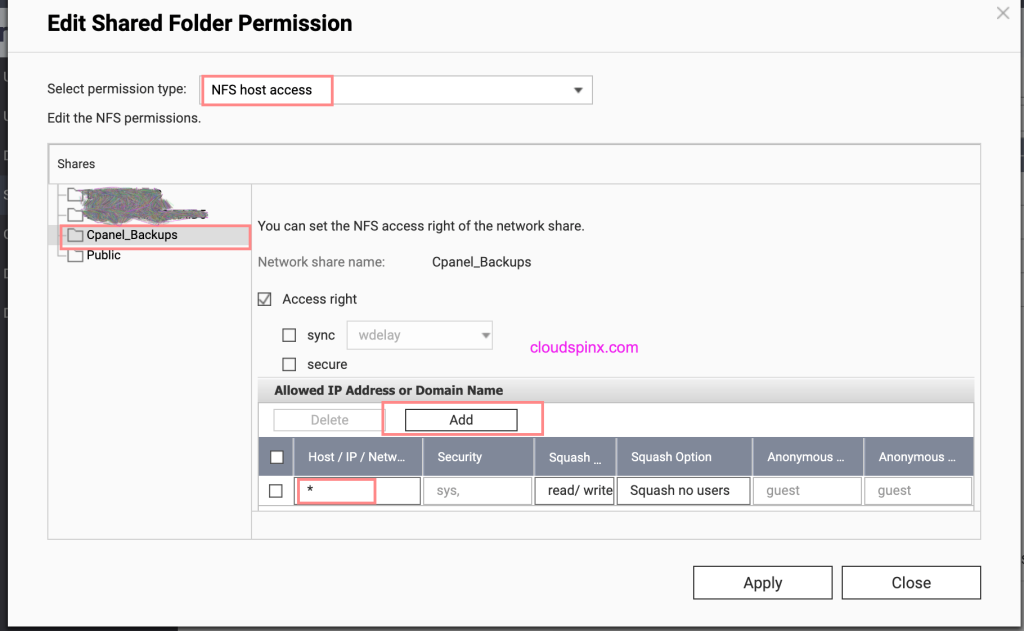Check the select-all header checkbox
Screen dimensions: 1024x631
[277, 458]
